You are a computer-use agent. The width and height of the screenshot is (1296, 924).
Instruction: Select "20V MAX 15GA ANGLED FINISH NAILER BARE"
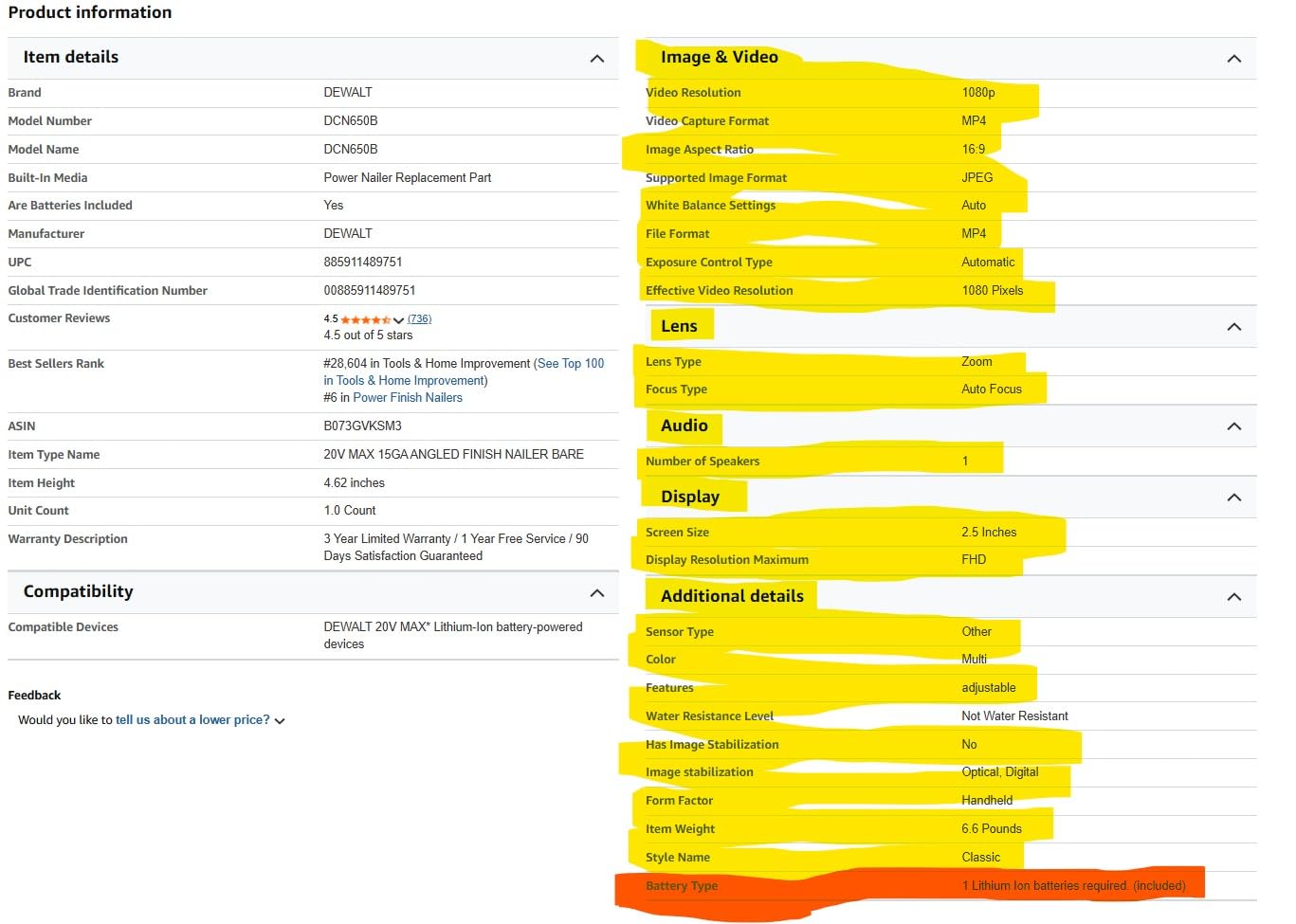coord(453,455)
